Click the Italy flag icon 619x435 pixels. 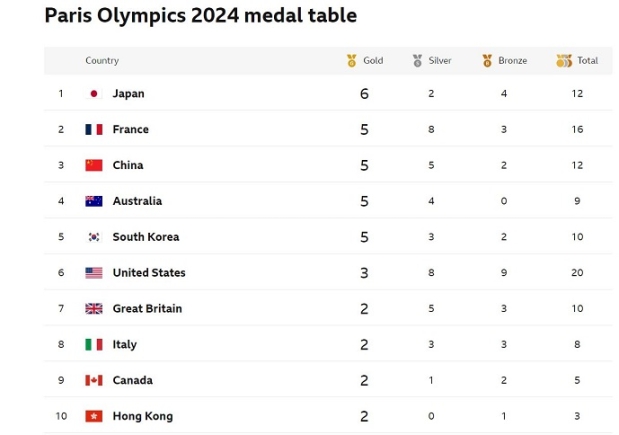94,345
